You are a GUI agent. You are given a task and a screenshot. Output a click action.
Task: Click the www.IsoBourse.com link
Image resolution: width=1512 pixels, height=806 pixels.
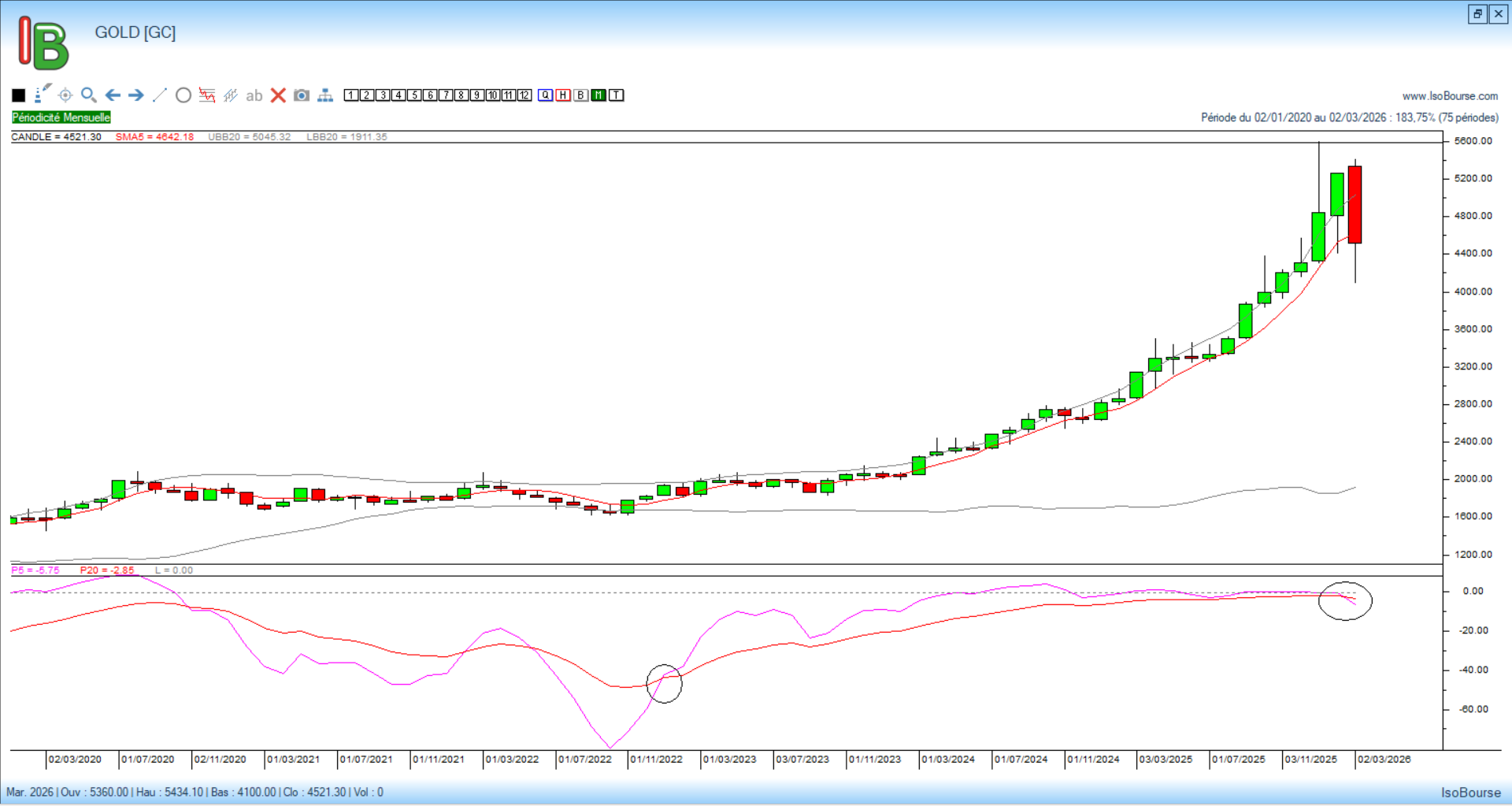[x=1450, y=96]
